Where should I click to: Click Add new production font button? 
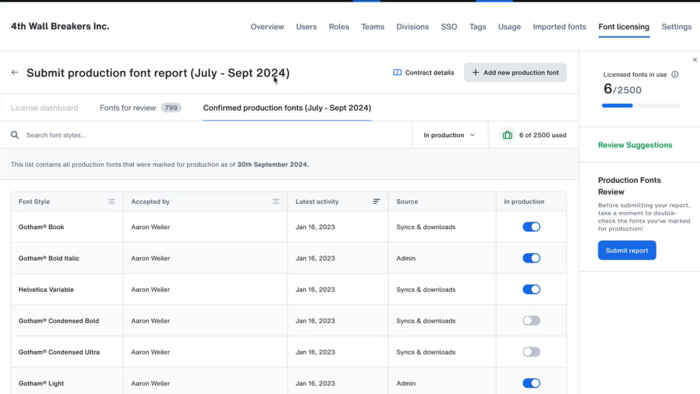[x=515, y=72]
